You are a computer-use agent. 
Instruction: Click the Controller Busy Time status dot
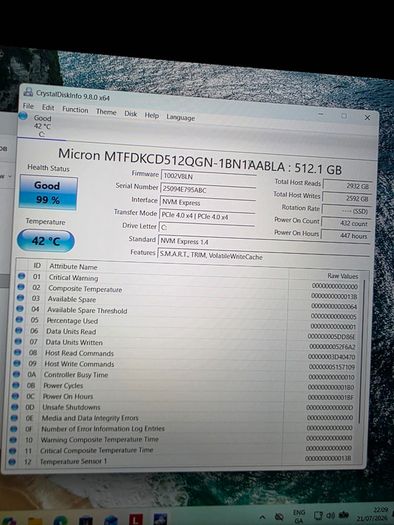pyautogui.click(x=16, y=374)
